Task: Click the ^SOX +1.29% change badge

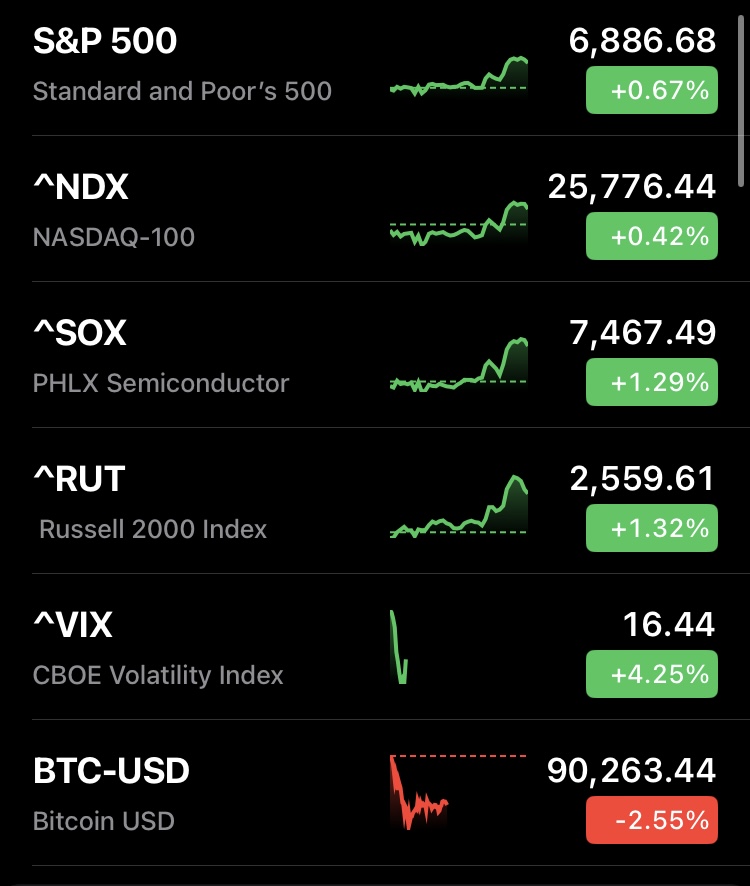Action: 651,383
